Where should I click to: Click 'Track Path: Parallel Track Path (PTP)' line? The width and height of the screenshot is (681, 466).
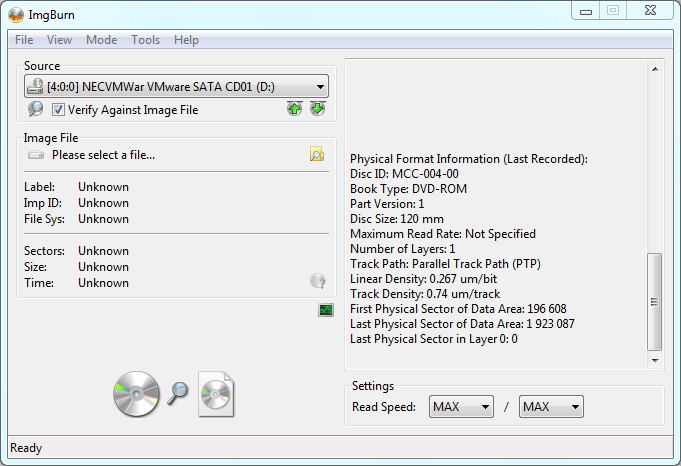(x=445, y=264)
